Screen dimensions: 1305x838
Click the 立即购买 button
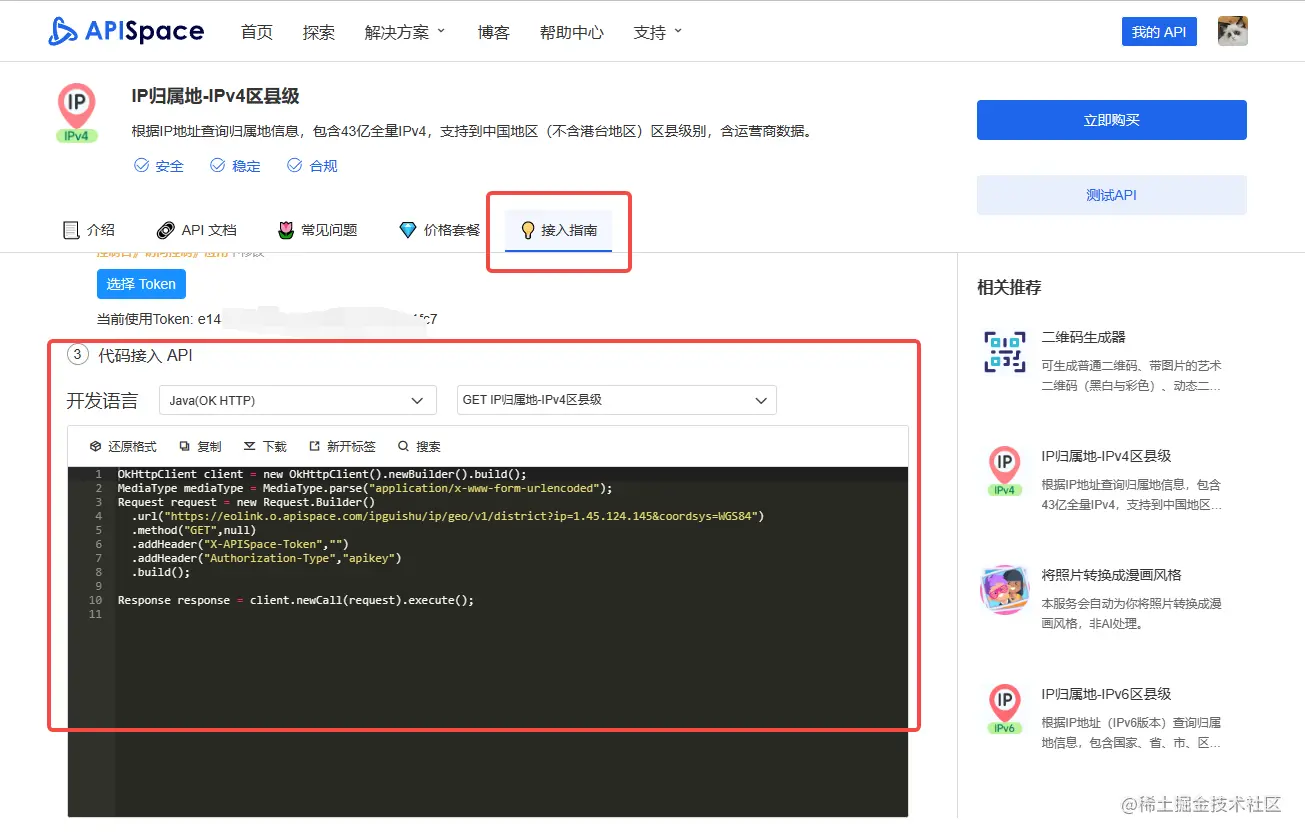1112,120
